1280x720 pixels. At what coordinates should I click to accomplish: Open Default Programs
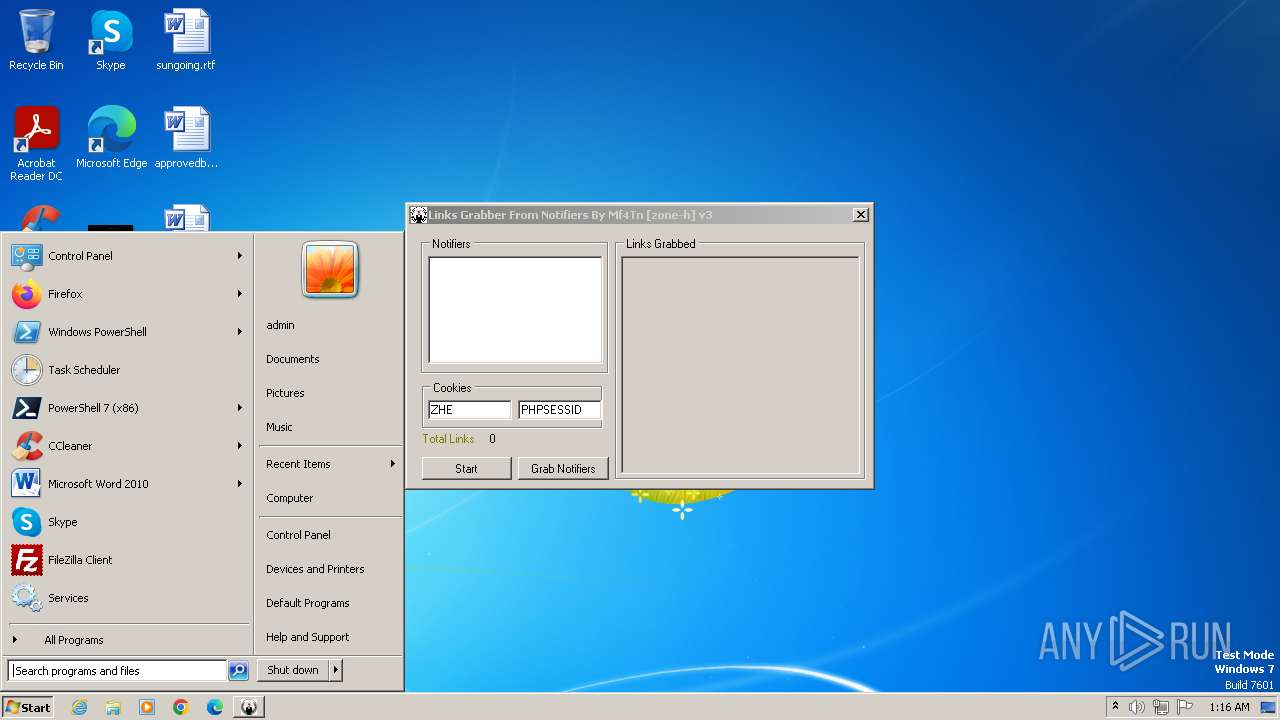pos(308,603)
